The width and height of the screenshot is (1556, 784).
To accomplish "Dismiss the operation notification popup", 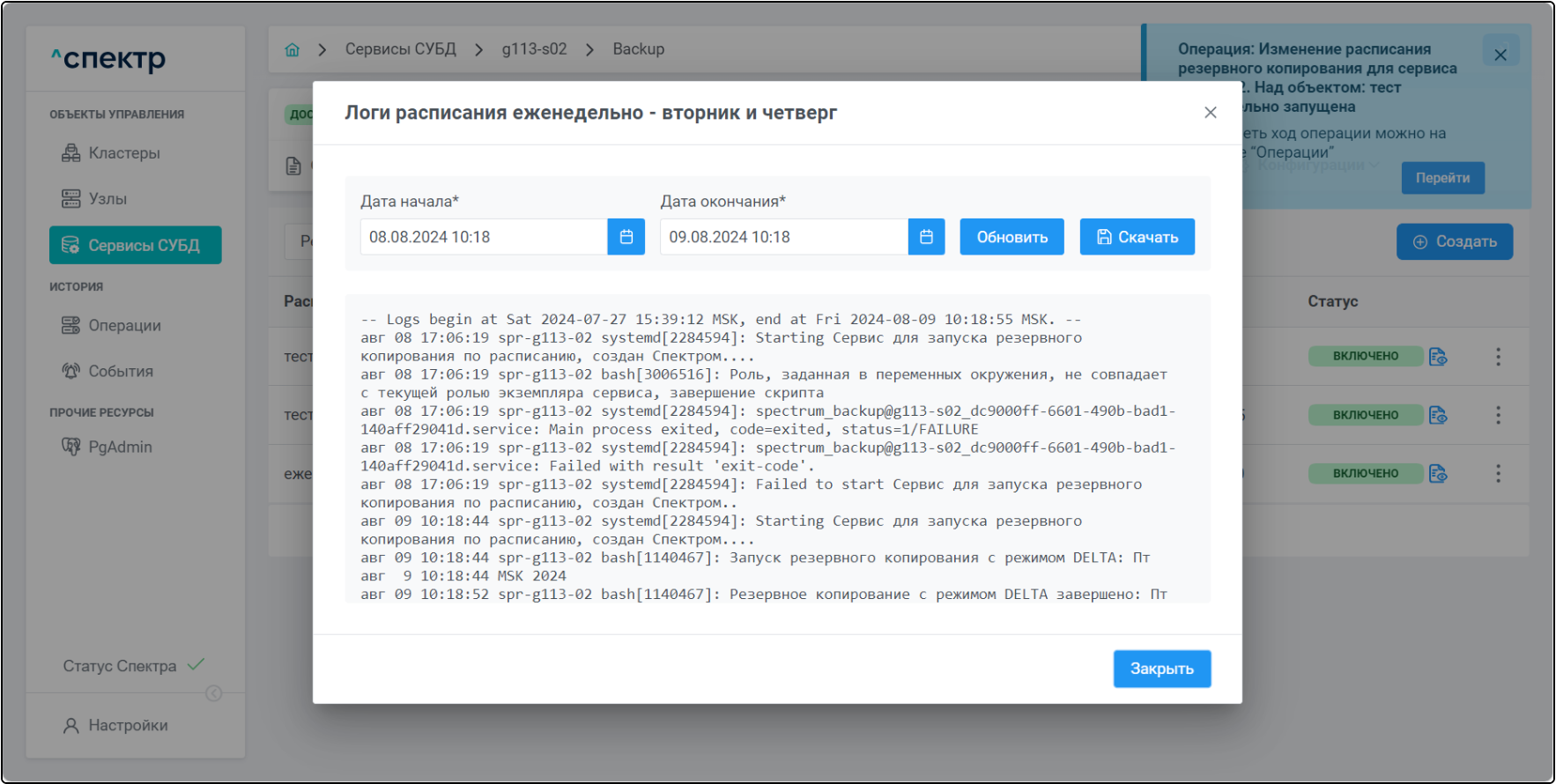I will point(1500,55).
